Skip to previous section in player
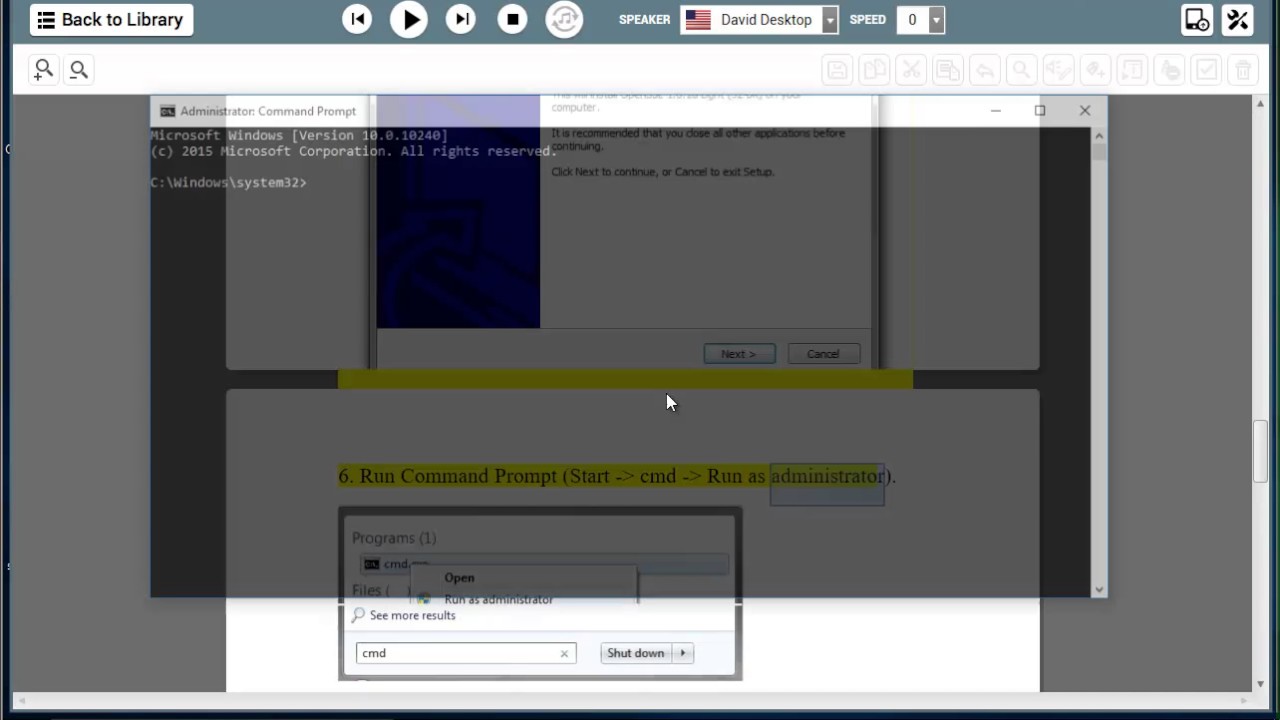The width and height of the screenshot is (1280, 720). point(357,20)
